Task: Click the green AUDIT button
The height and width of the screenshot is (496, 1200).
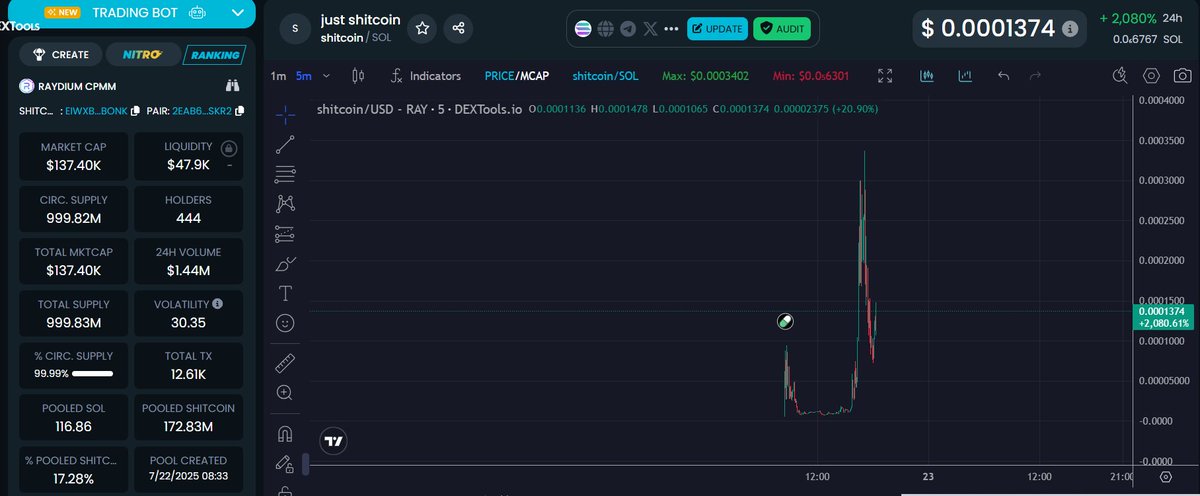Action: 783,29
